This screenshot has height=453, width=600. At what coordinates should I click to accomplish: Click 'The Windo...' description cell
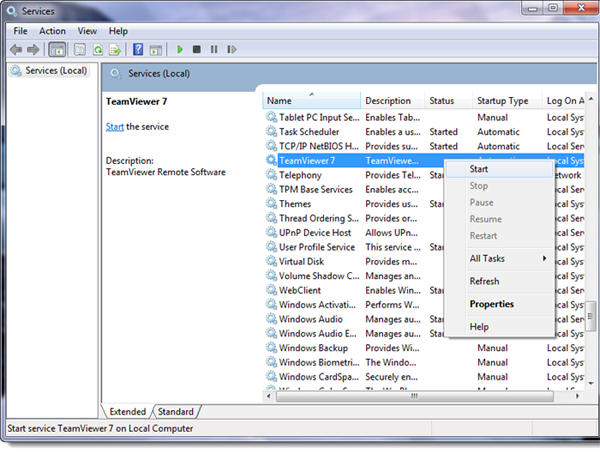pos(391,362)
